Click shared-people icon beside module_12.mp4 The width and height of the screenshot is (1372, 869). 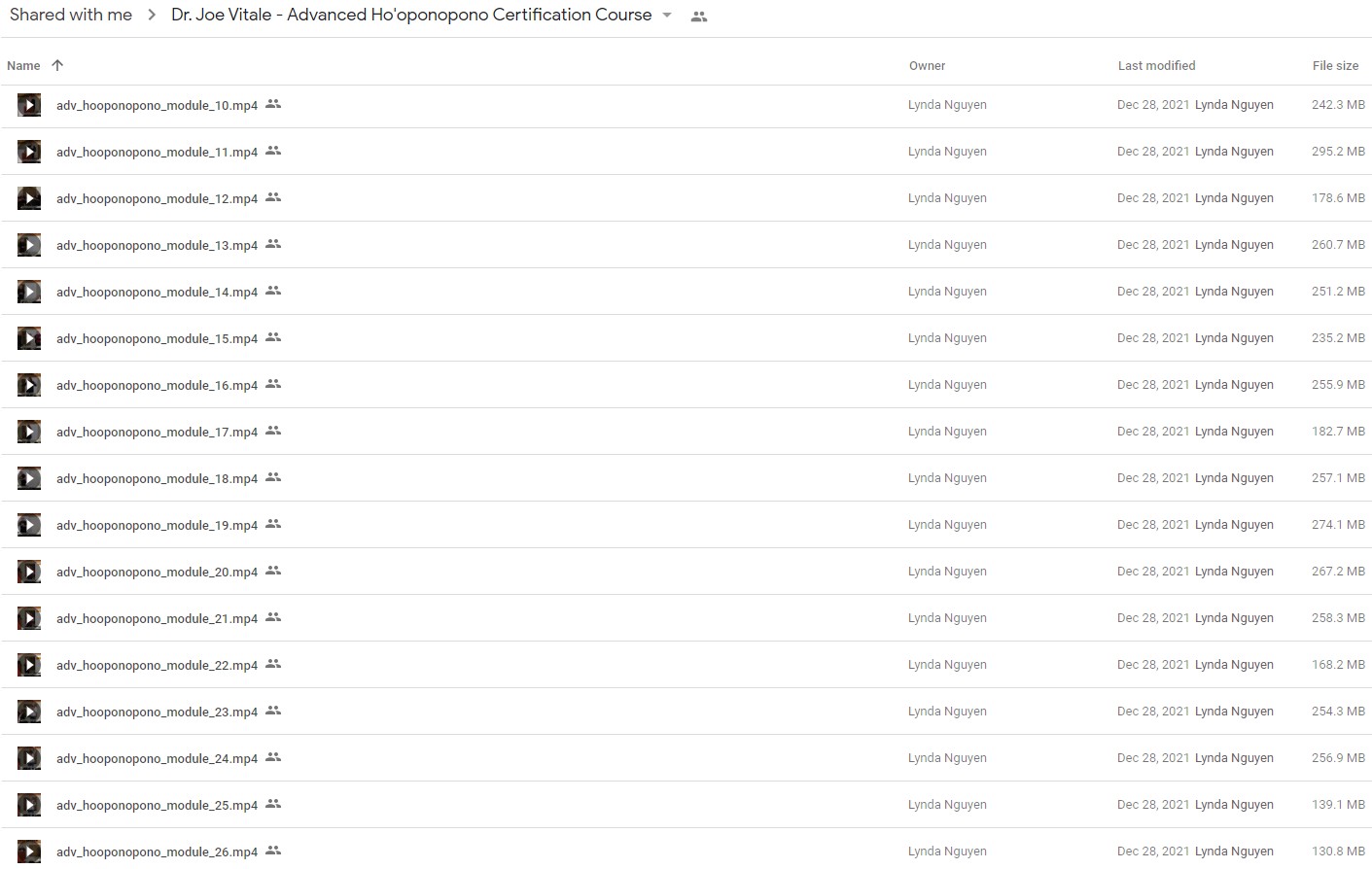tap(273, 197)
